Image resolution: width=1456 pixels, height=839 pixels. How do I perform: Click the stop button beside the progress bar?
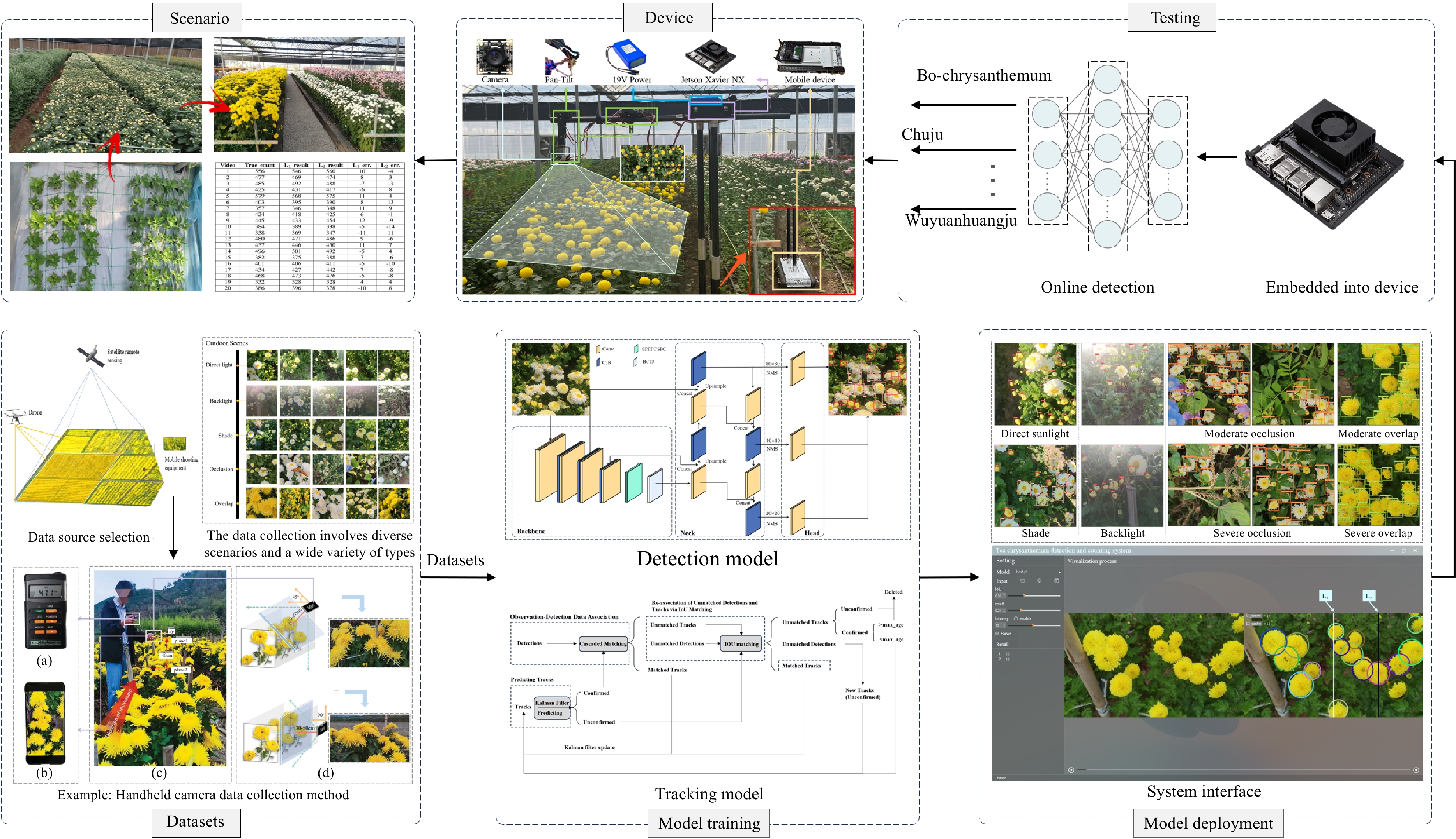1416,770
